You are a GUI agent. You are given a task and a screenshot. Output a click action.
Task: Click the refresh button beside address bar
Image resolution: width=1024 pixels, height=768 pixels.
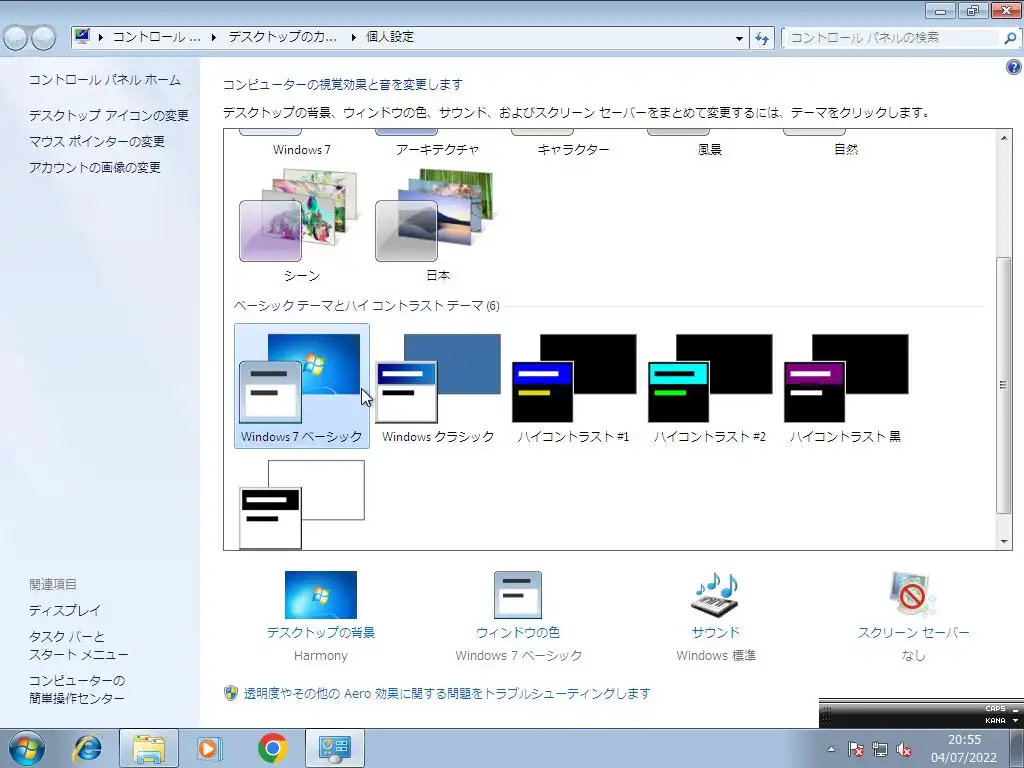point(762,38)
